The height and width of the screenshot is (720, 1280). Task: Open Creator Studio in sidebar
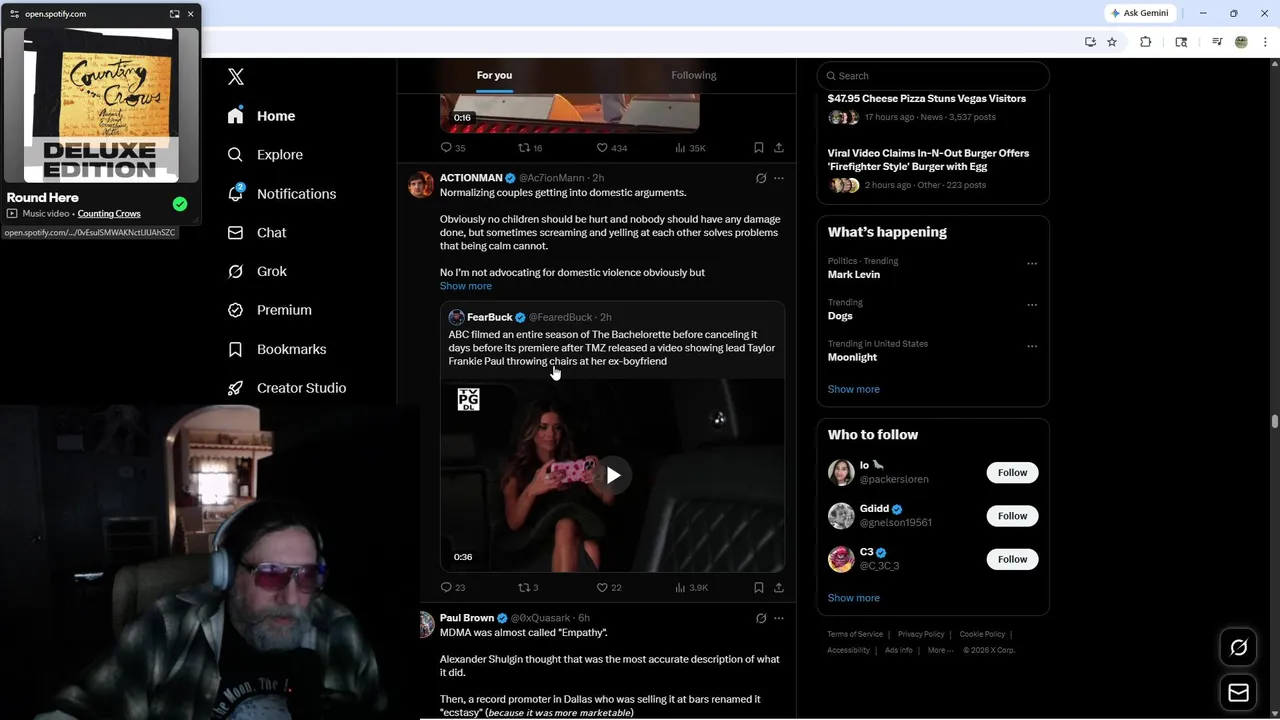pyautogui.click(x=286, y=388)
